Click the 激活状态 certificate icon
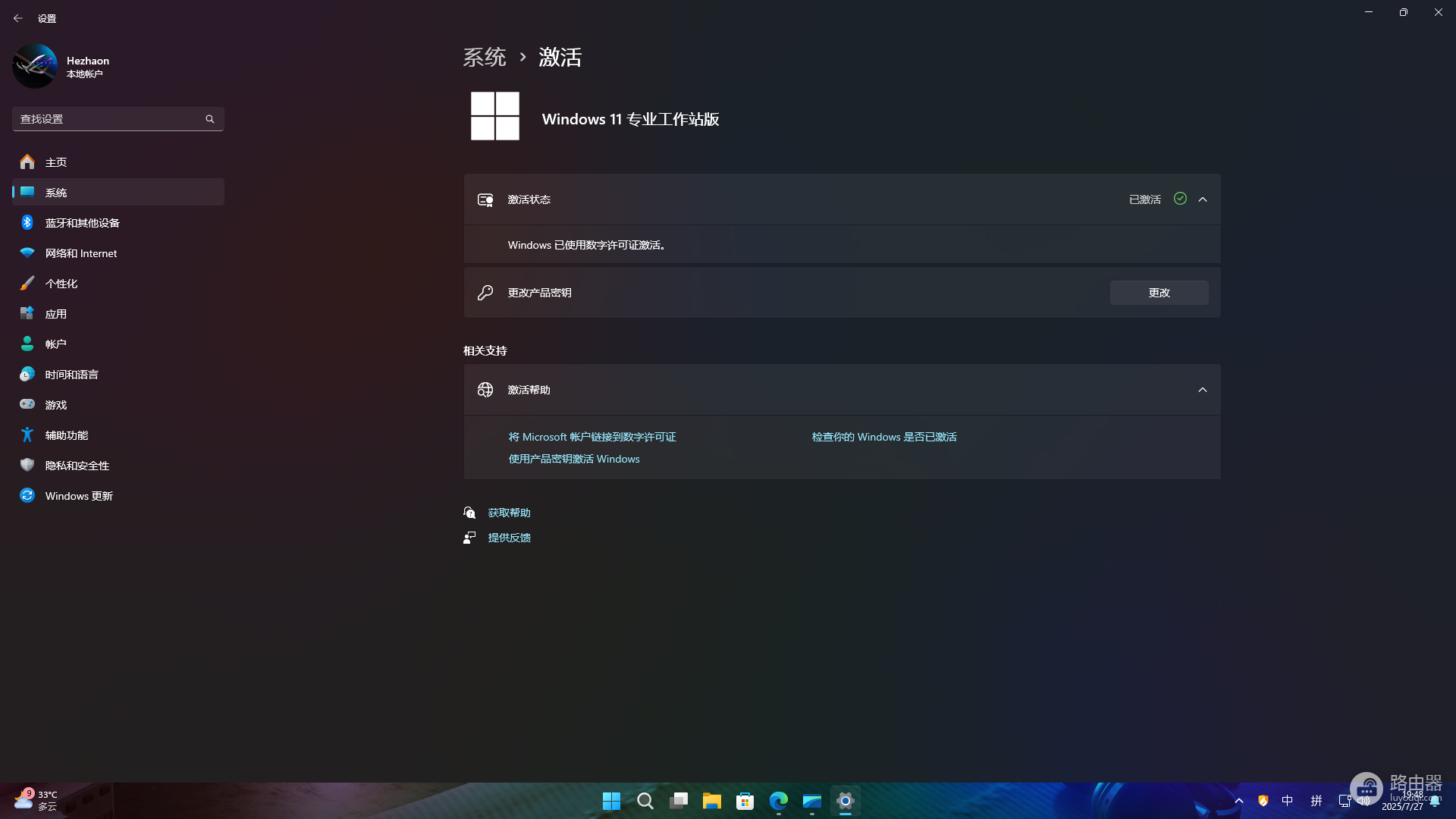Screen dimensions: 1456x819 click(x=485, y=199)
